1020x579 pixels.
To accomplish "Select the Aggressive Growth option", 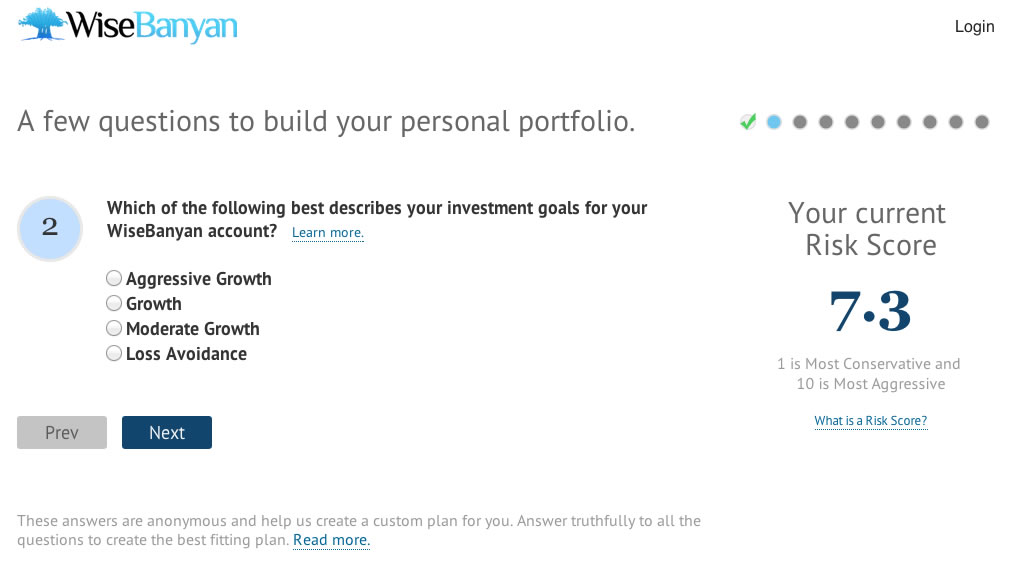I will point(114,278).
